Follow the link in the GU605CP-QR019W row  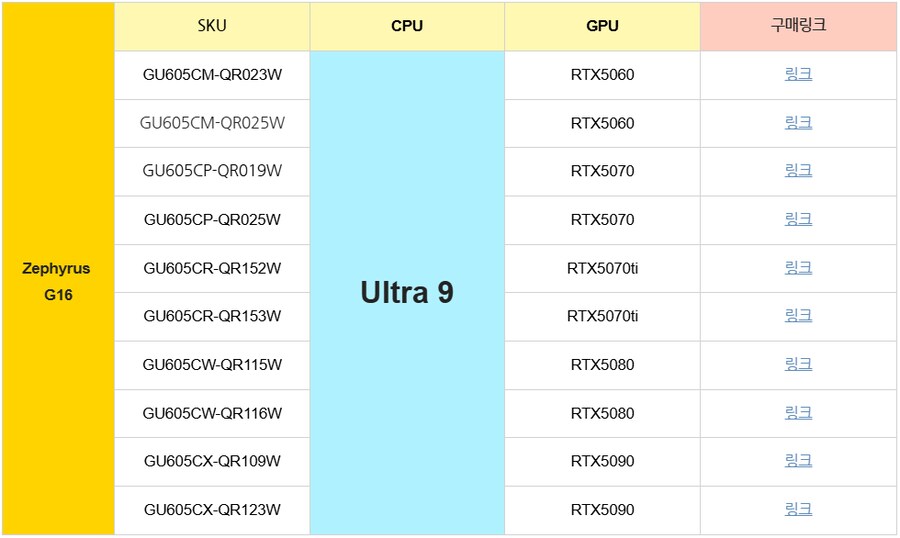[798, 170]
